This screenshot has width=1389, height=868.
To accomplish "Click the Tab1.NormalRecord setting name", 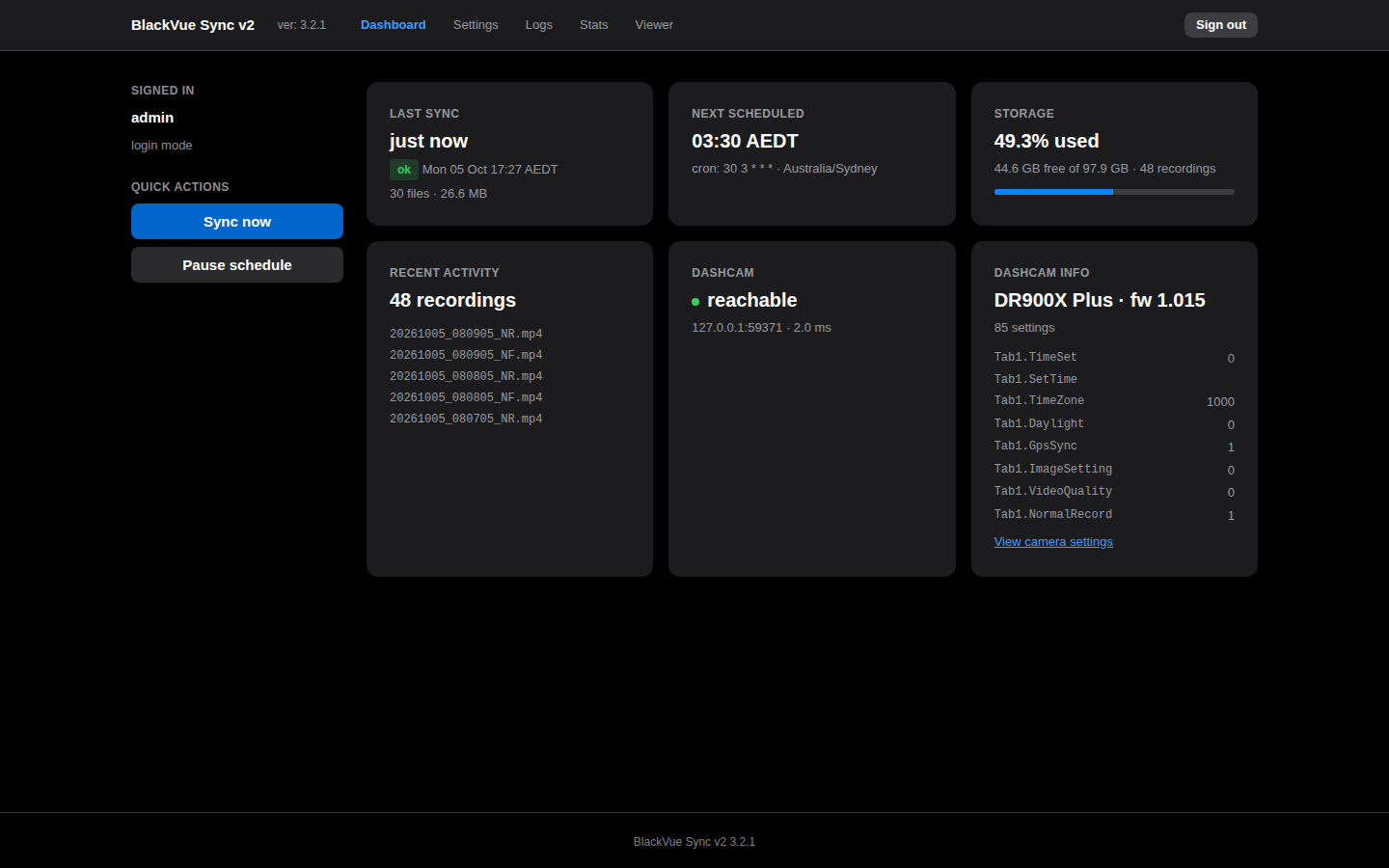I will (1053, 515).
